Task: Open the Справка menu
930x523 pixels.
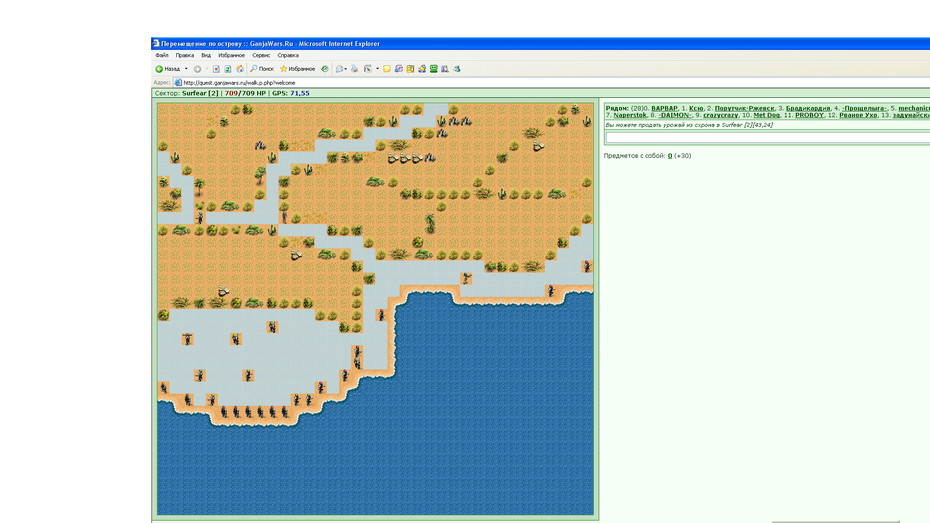Action: click(x=288, y=55)
